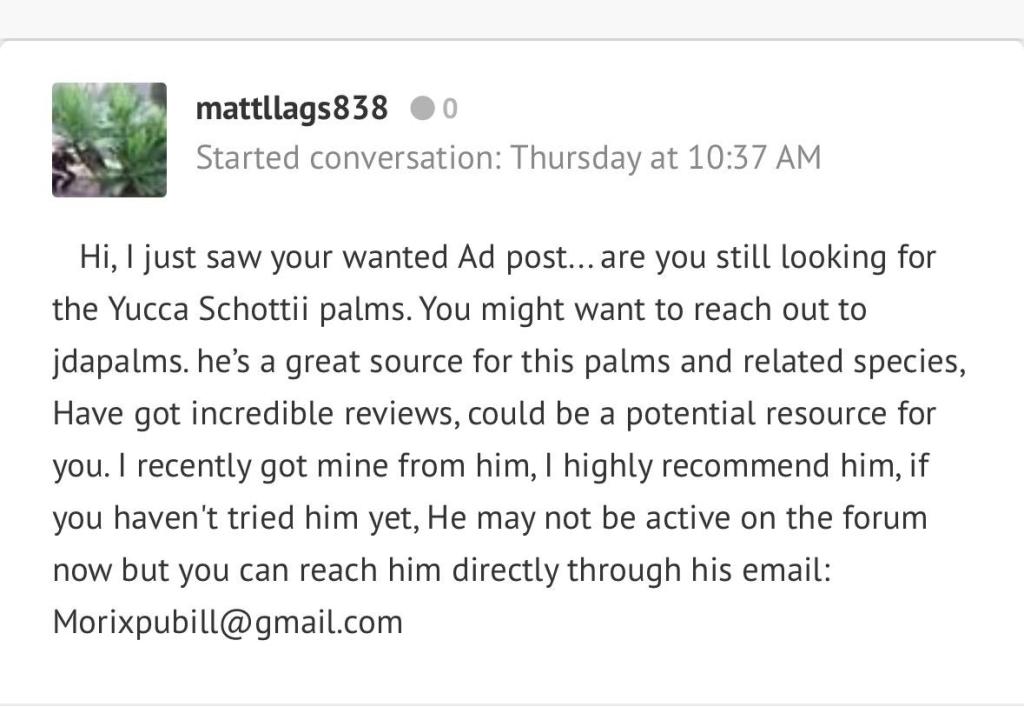Open mattllags838's avatar thumbnail
Screen dimensions: 1024x707
(109, 140)
